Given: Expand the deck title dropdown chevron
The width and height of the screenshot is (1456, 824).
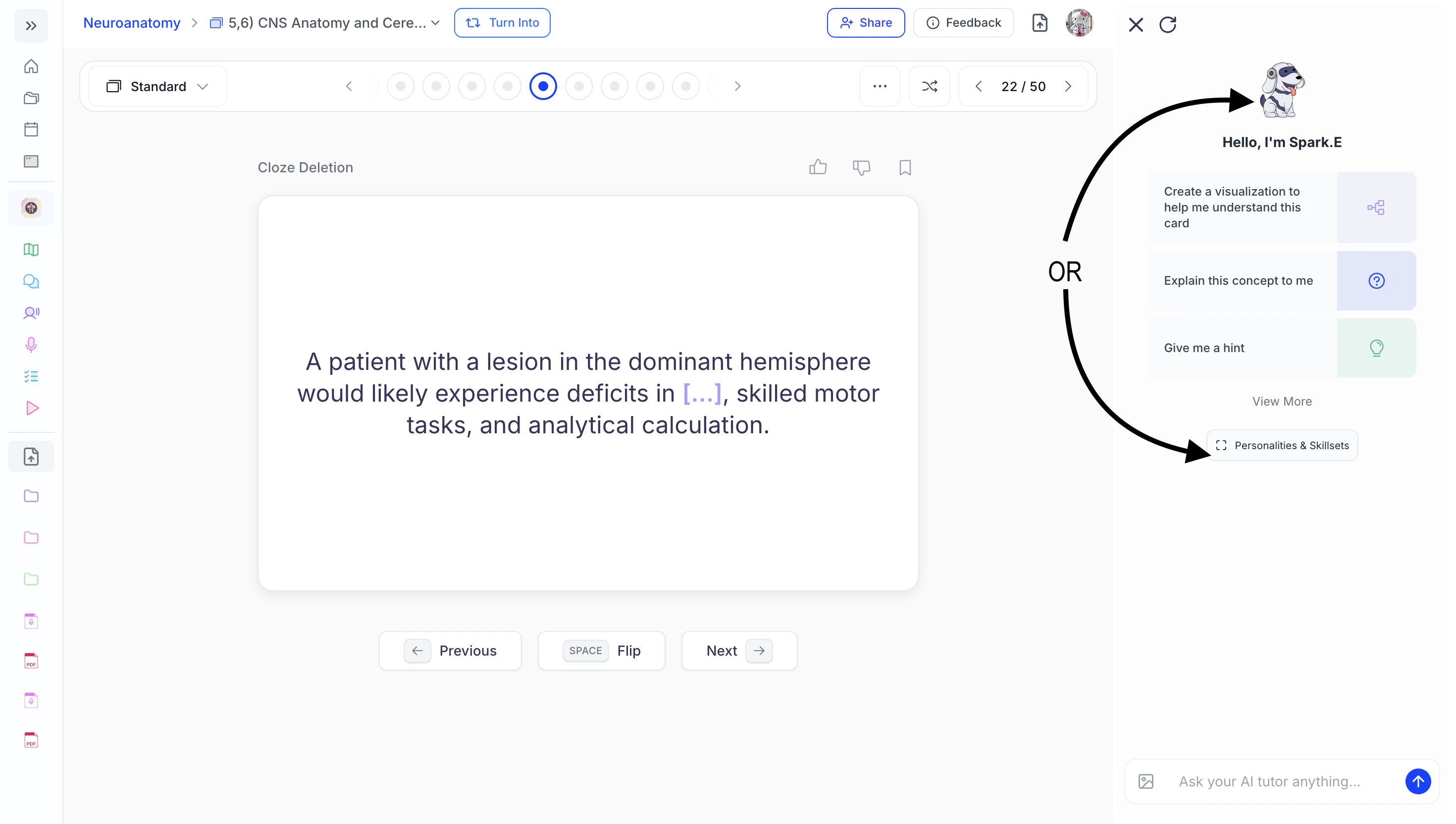Looking at the screenshot, I should 435,23.
